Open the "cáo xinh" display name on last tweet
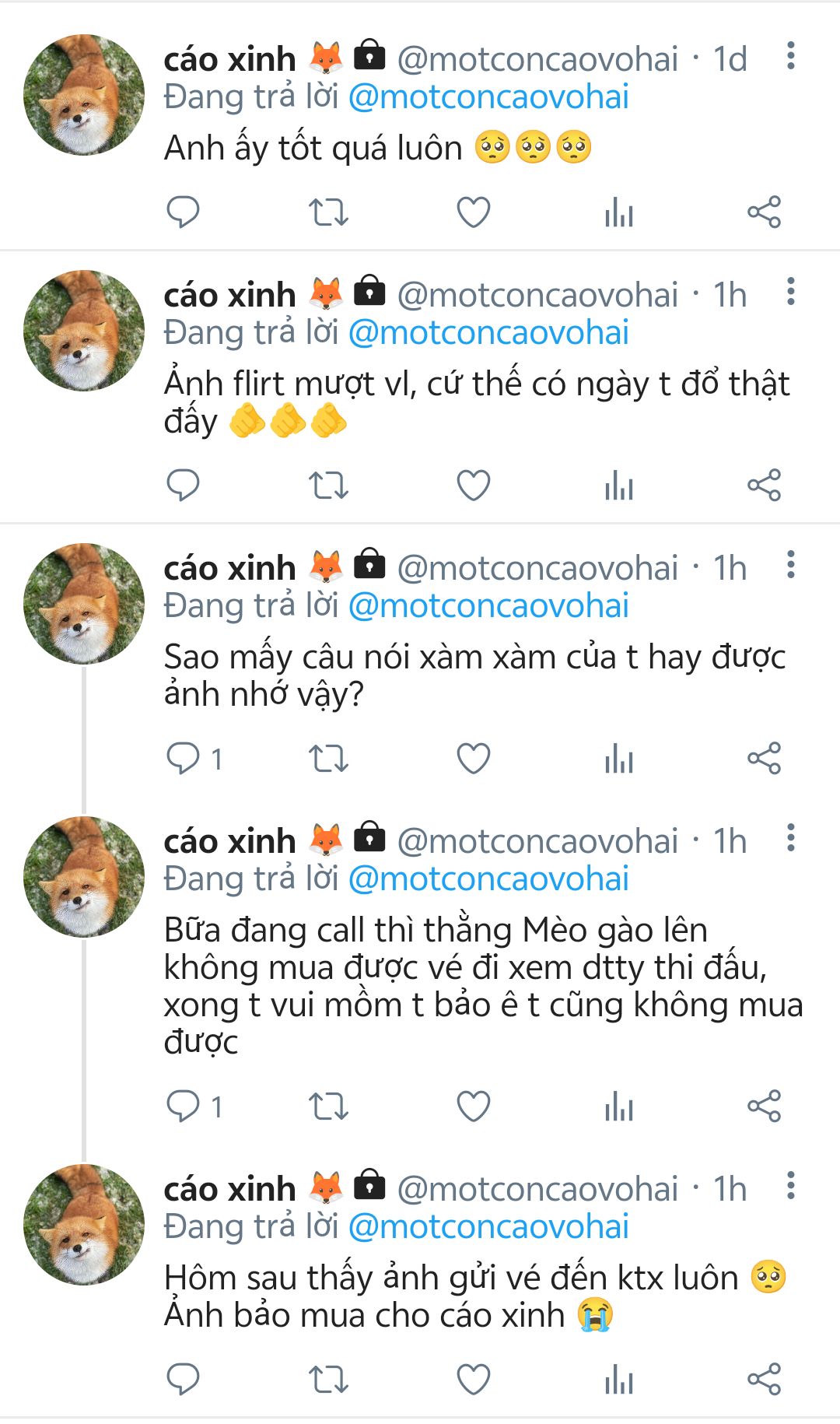Viewport: 840px width, 1424px height. point(229,1189)
